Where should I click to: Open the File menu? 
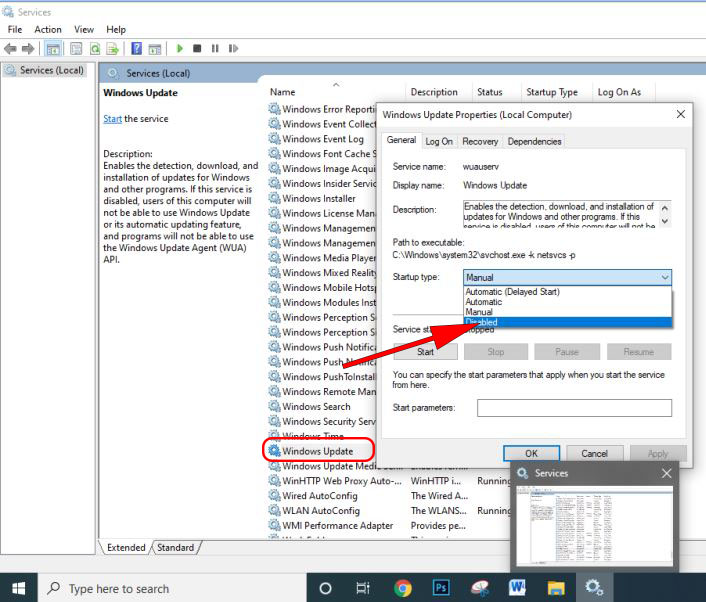coord(14,30)
